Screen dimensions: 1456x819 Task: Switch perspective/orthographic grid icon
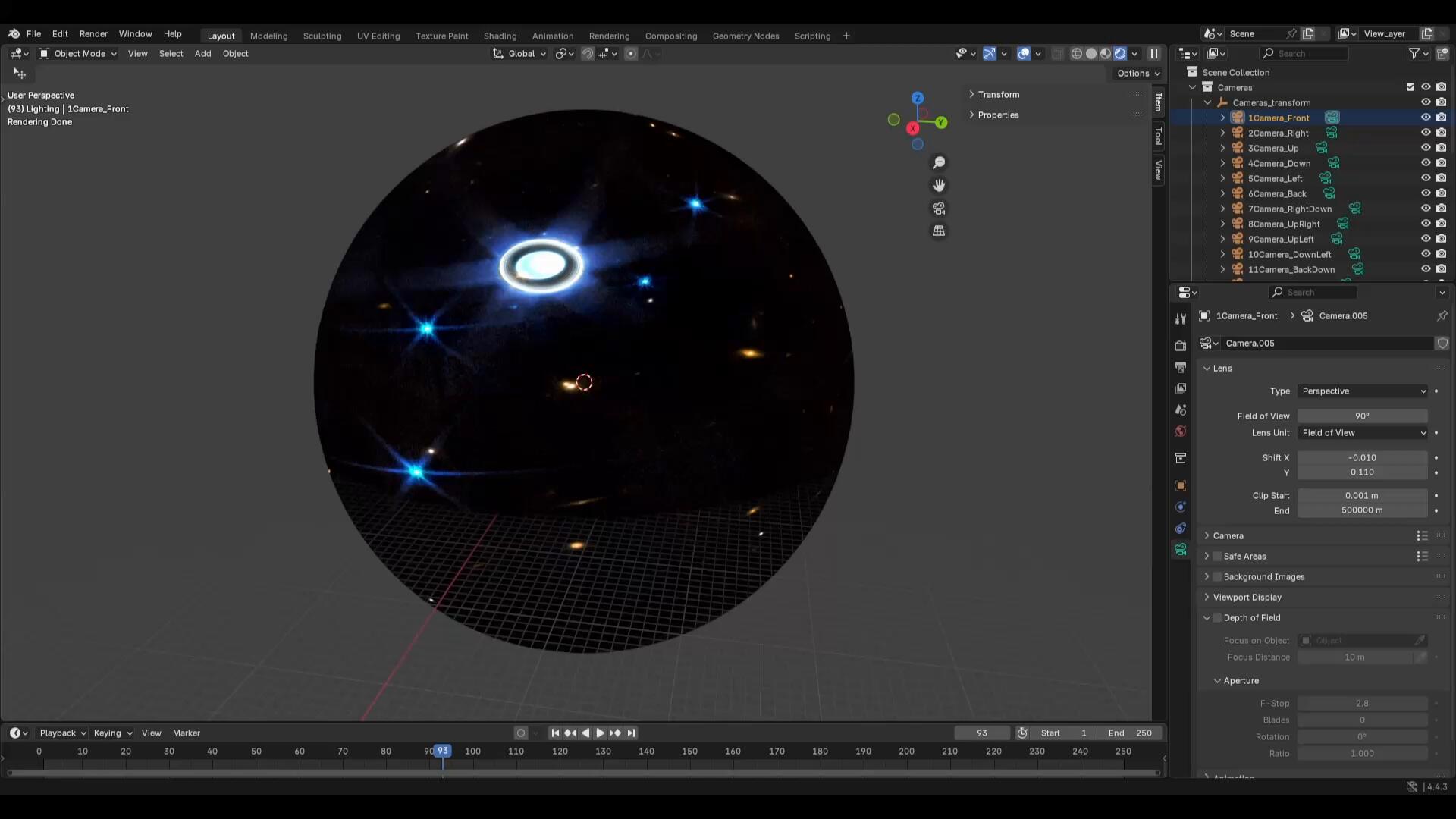[939, 231]
